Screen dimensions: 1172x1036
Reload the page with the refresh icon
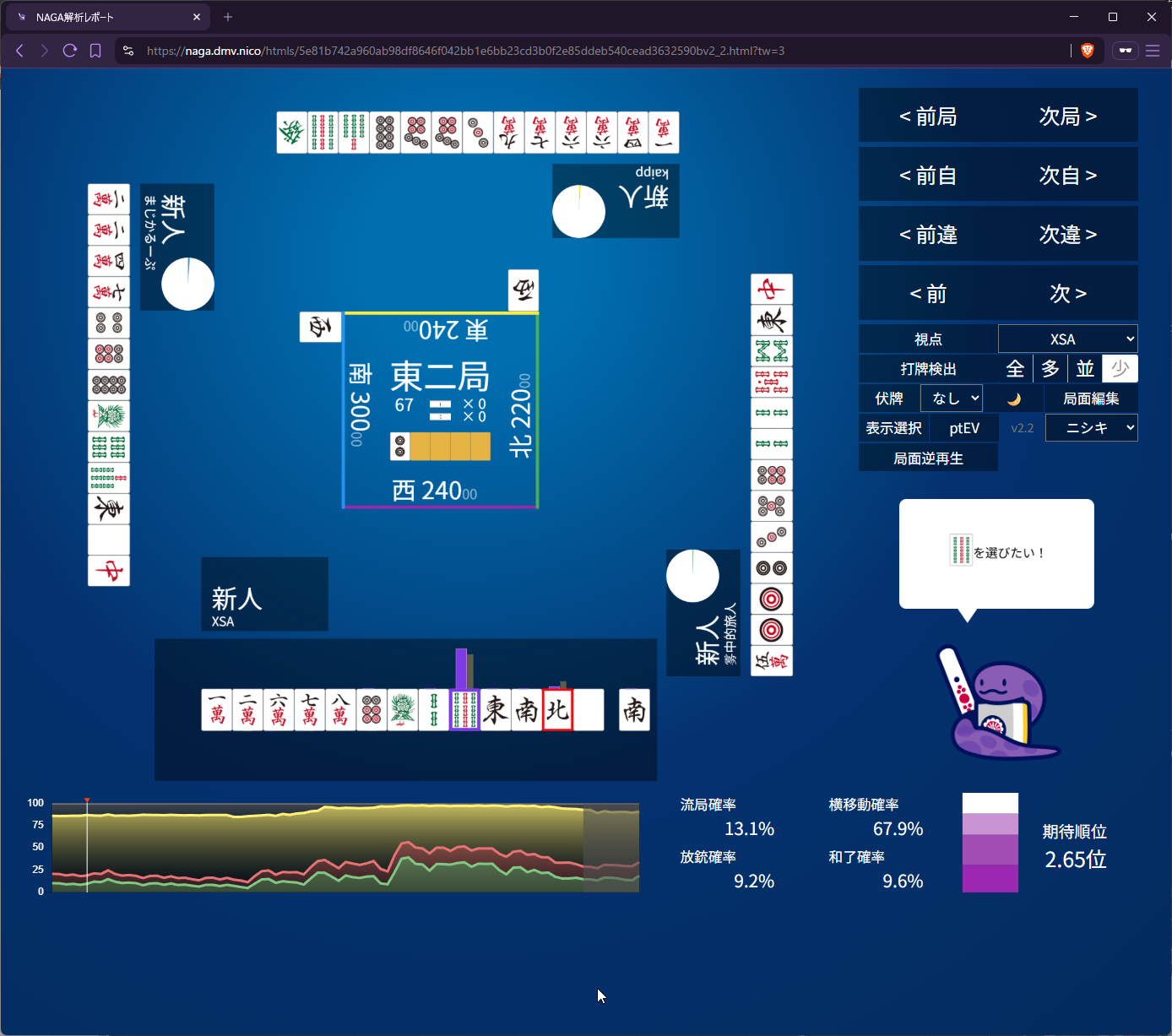pos(70,51)
